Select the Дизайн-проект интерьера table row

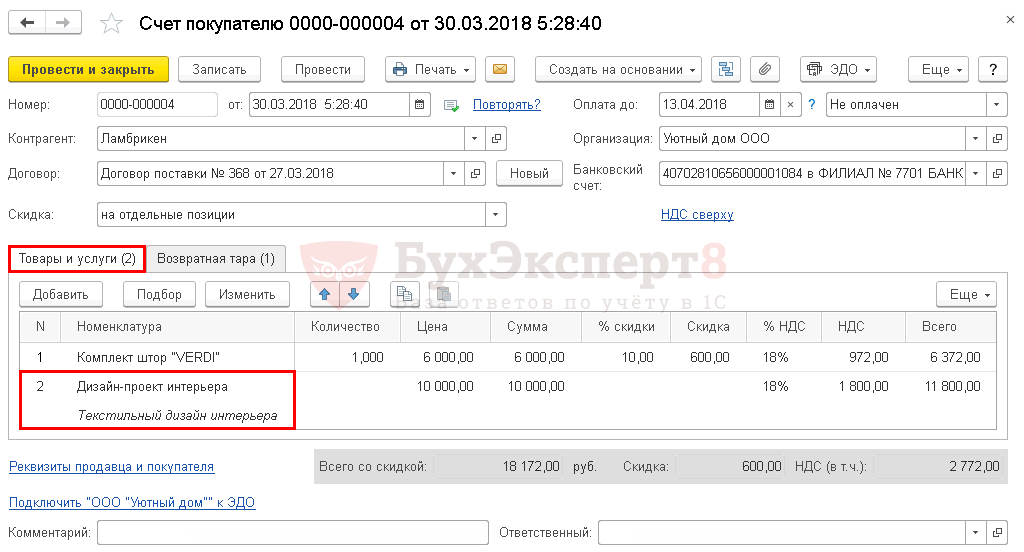tap(152, 387)
